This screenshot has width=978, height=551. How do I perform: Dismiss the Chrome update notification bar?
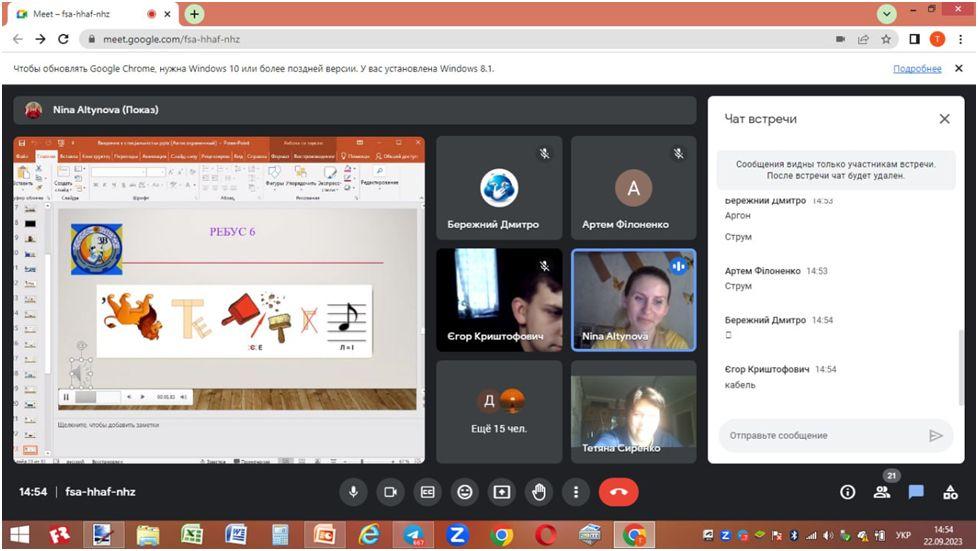[x=959, y=69]
